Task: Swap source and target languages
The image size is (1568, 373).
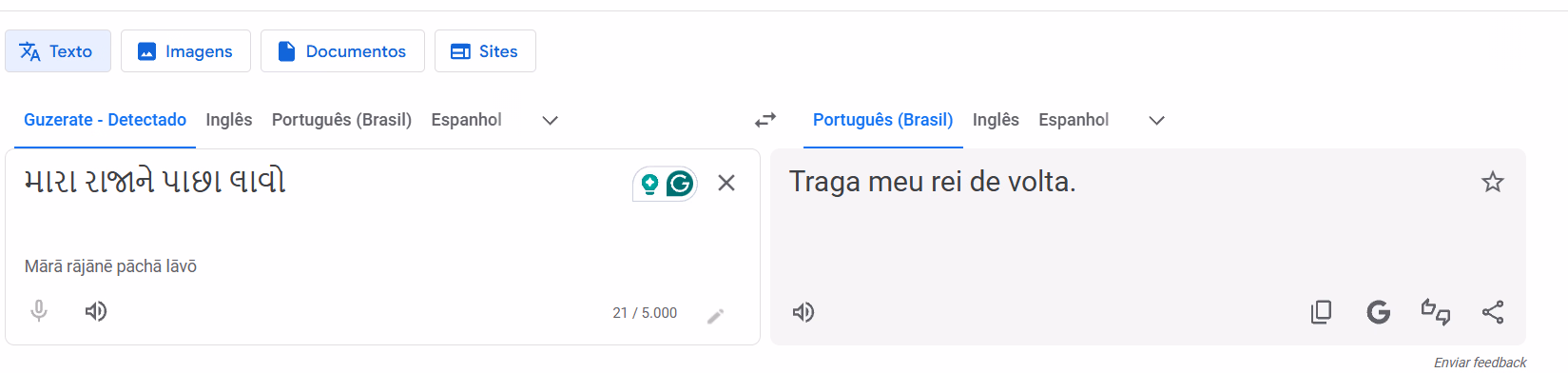Action: (x=765, y=120)
